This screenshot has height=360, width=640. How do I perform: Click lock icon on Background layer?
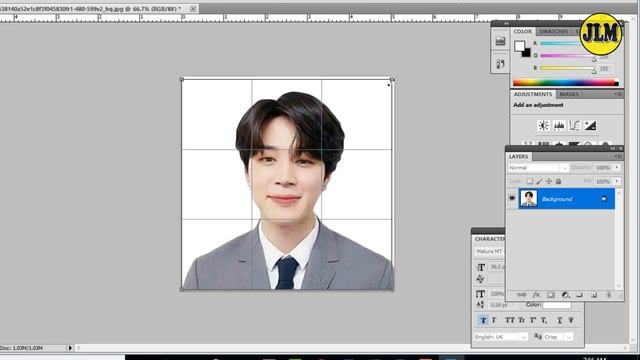tap(604, 199)
